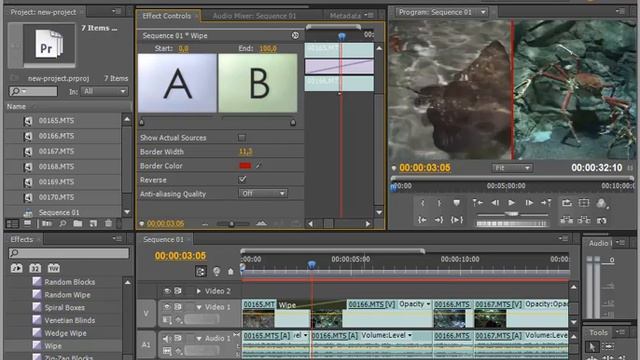Click Set Encore Chapter Marker icon in timeline

click(x=216, y=271)
